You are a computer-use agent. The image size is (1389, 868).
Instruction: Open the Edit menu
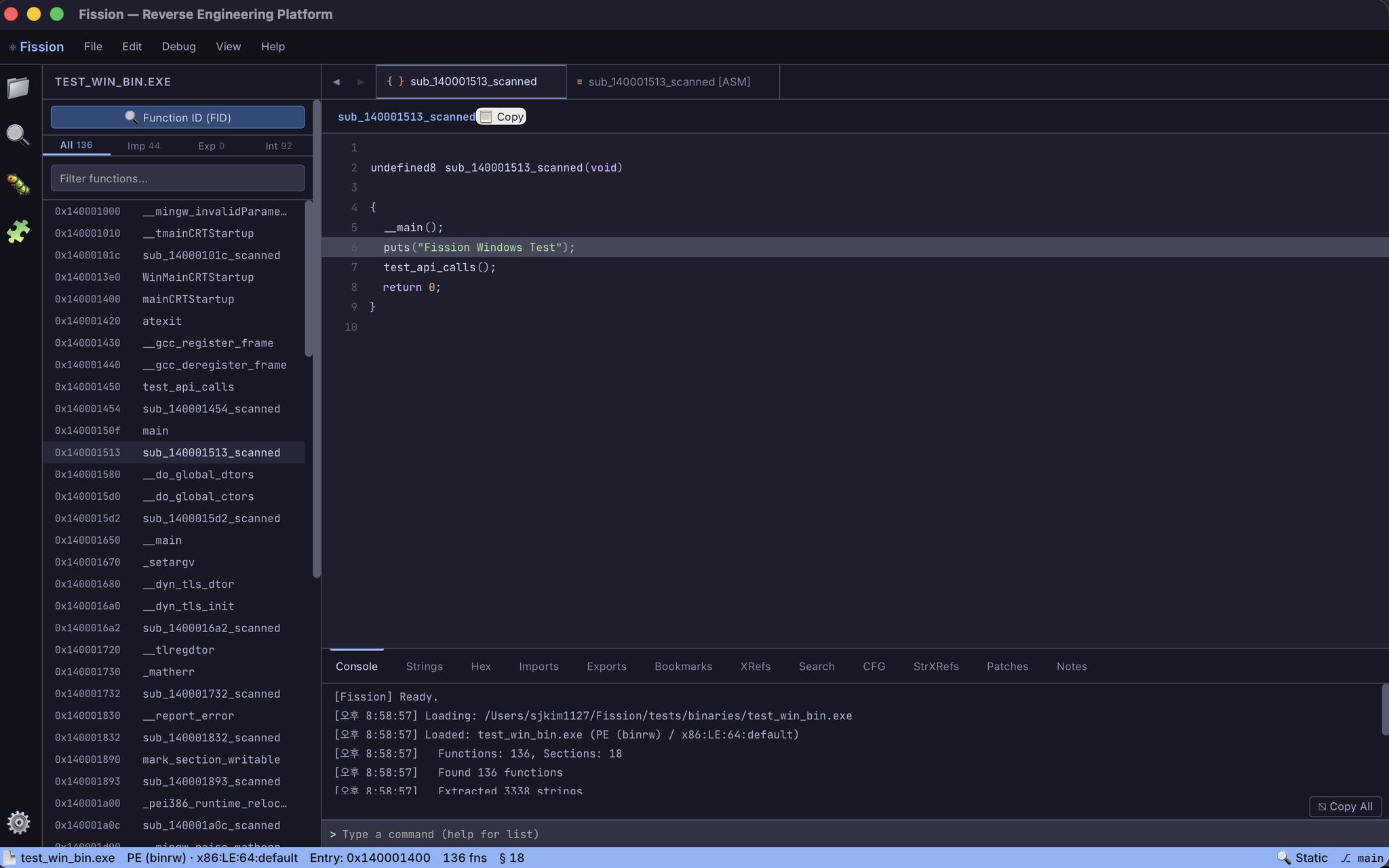(132, 47)
